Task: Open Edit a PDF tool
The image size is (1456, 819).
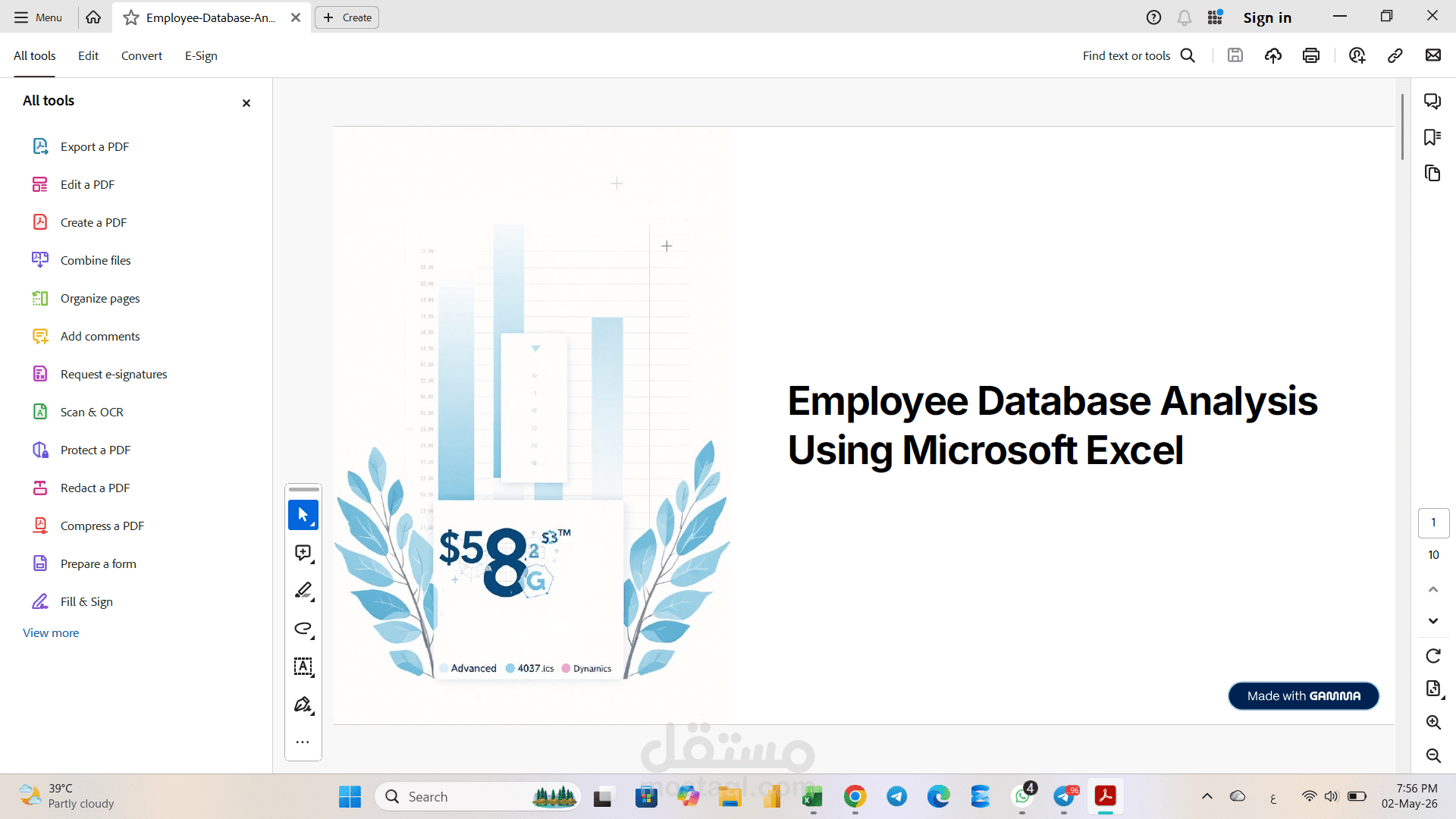Action: click(74, 184)
